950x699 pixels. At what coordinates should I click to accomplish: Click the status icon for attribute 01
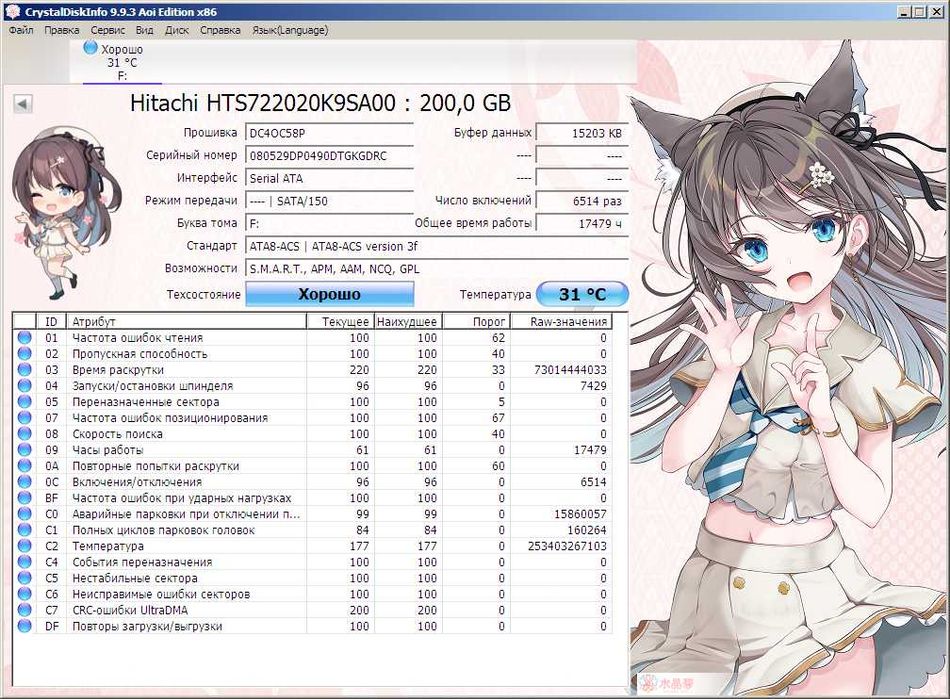click(x=24, y=337)
